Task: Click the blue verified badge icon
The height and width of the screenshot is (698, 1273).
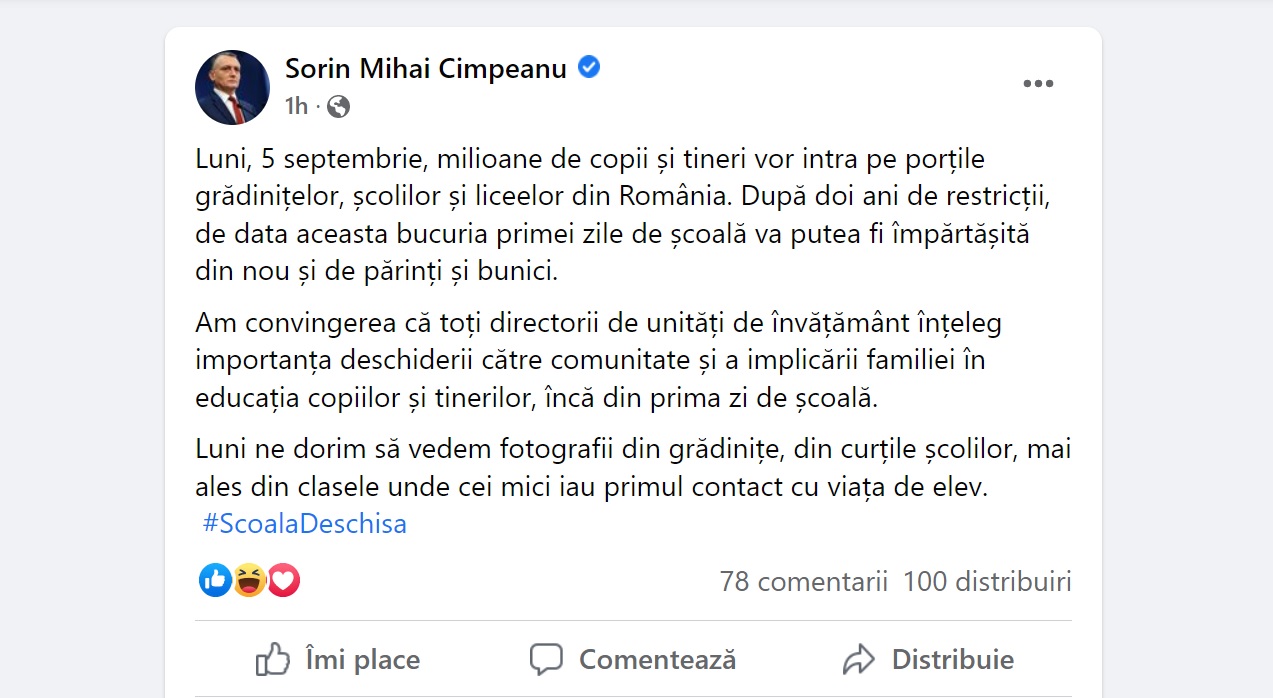Action: (590, 68)
